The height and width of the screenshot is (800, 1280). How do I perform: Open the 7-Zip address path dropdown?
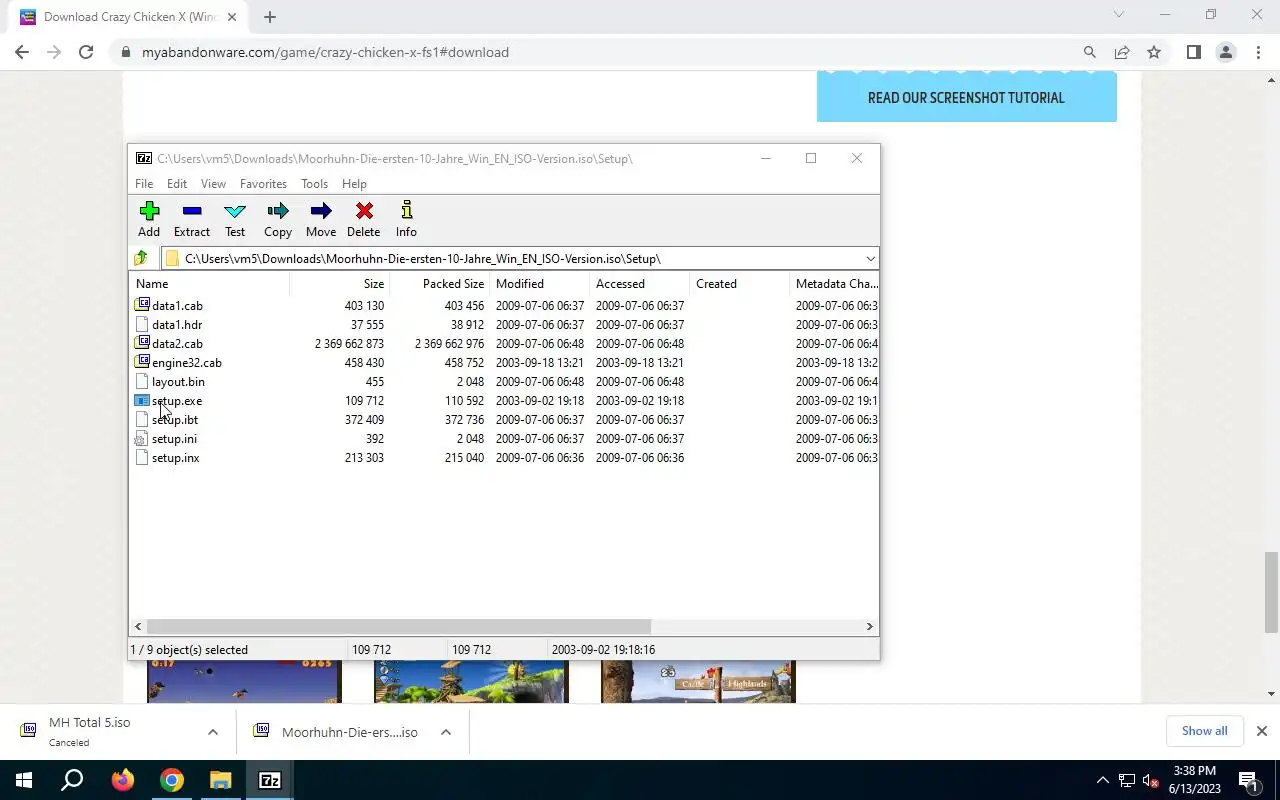point(870,258)
